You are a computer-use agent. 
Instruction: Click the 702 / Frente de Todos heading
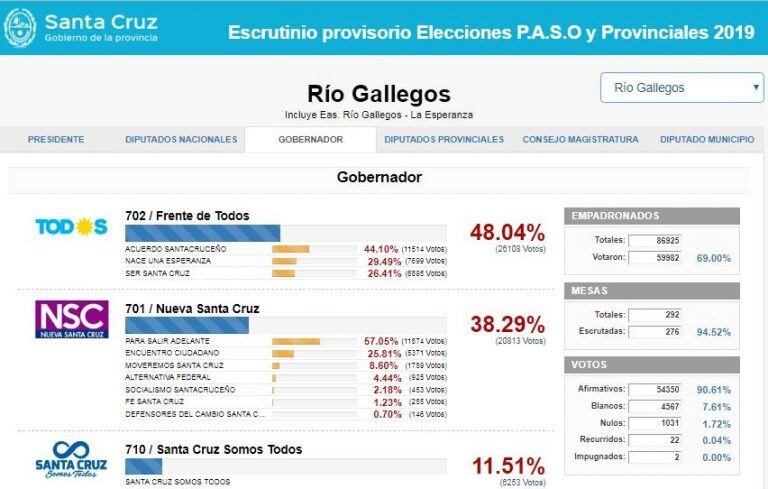click(x=187, y=215)
